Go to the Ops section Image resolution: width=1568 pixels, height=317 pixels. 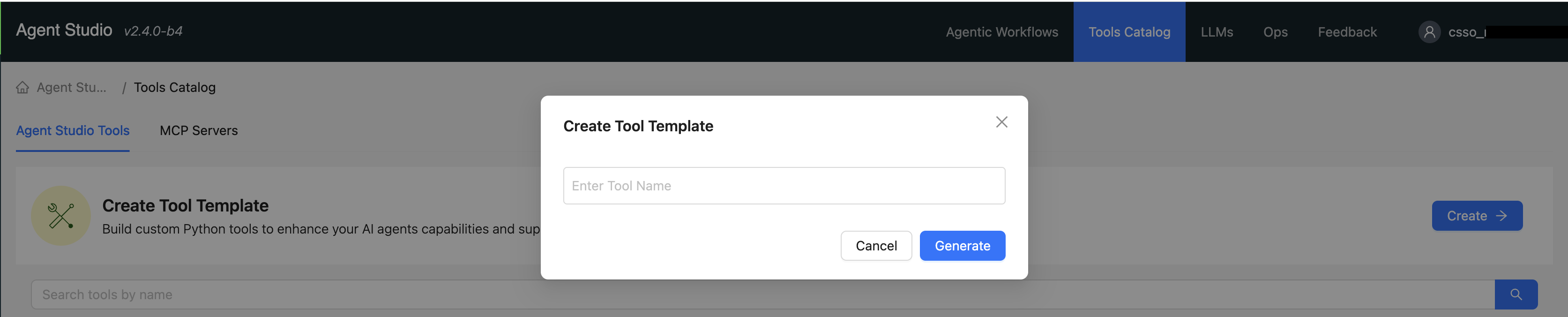tap(1275, 32)
